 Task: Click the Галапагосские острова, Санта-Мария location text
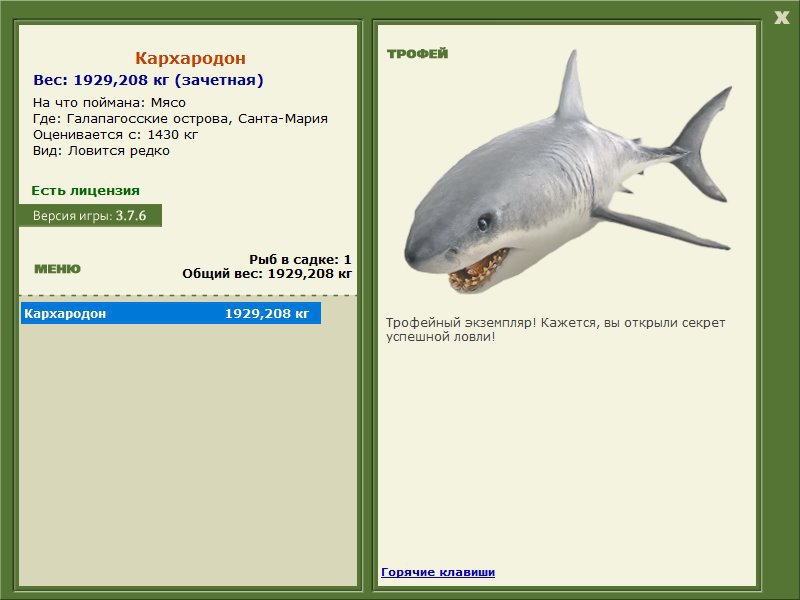[197, 119]
